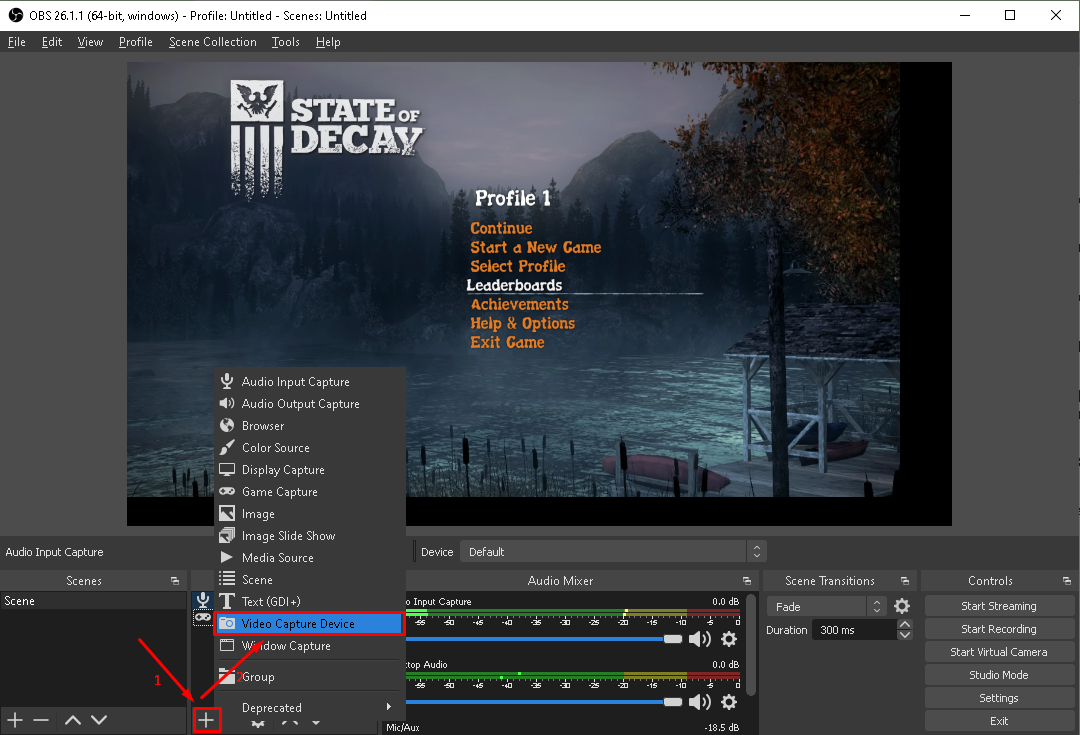
Task: Click the Start Streaming button
Action: [x=999, y=606]
